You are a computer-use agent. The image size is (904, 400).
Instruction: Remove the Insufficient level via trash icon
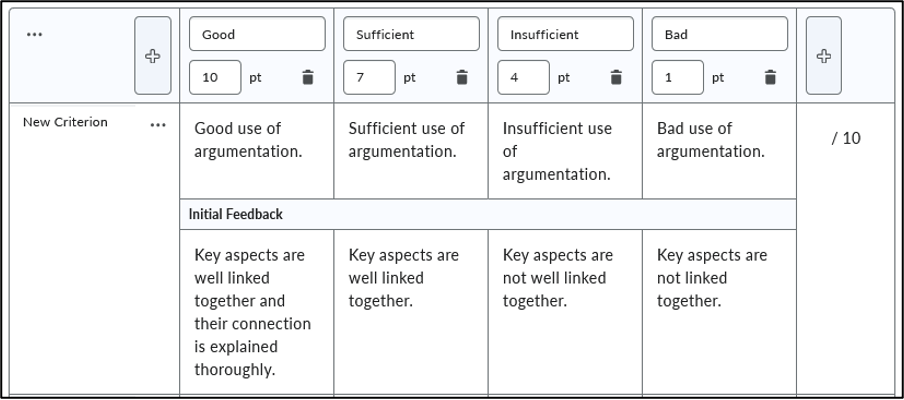click(616, 77)
